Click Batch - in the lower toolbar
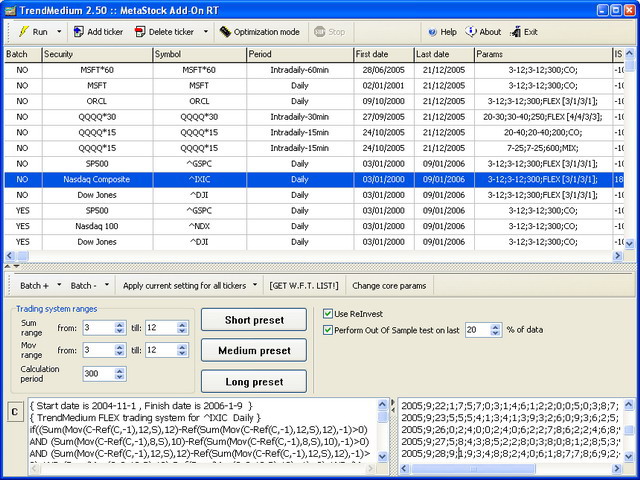 pyautogui.click(x=84, y=286)
